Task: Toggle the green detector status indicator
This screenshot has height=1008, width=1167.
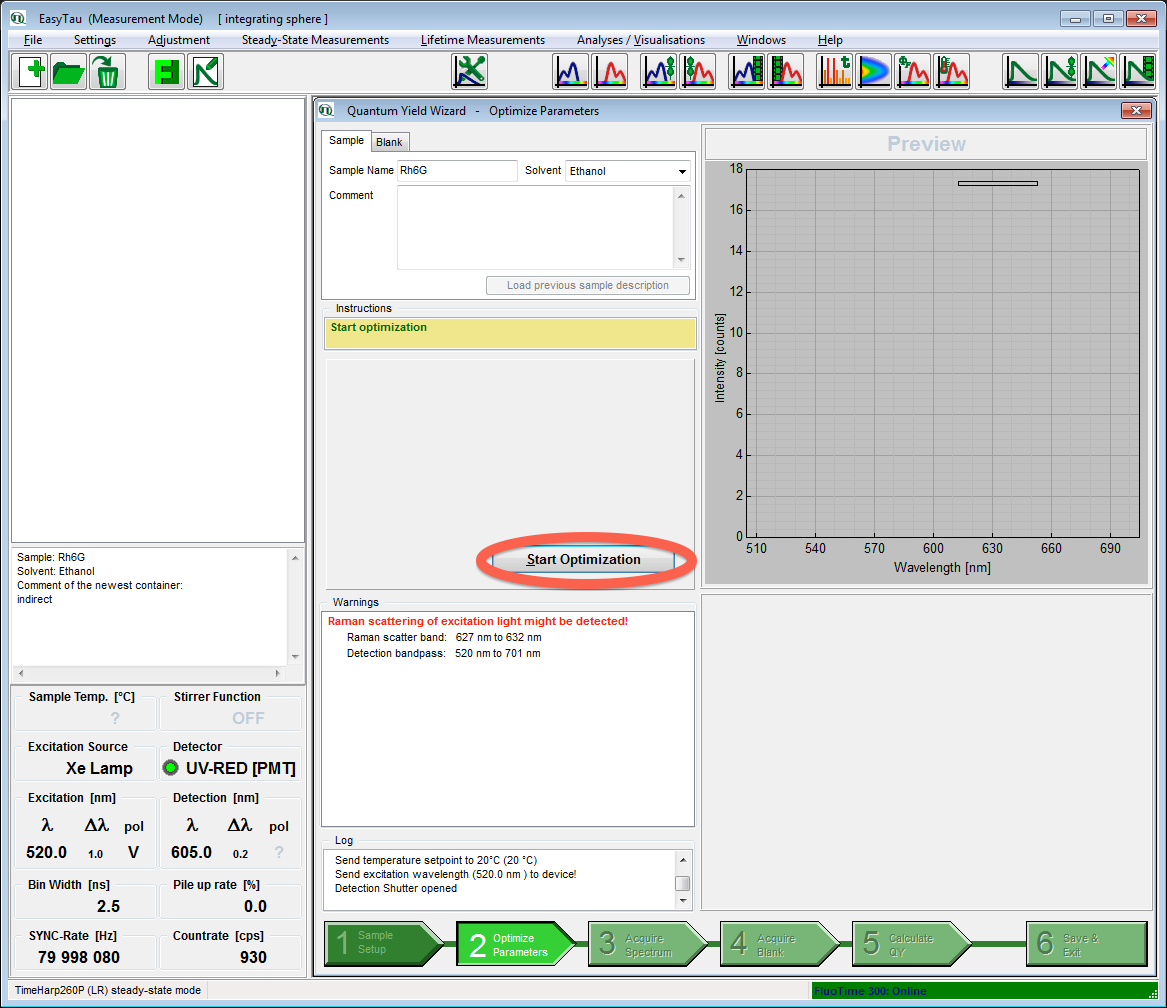Action: coord(171,769)
